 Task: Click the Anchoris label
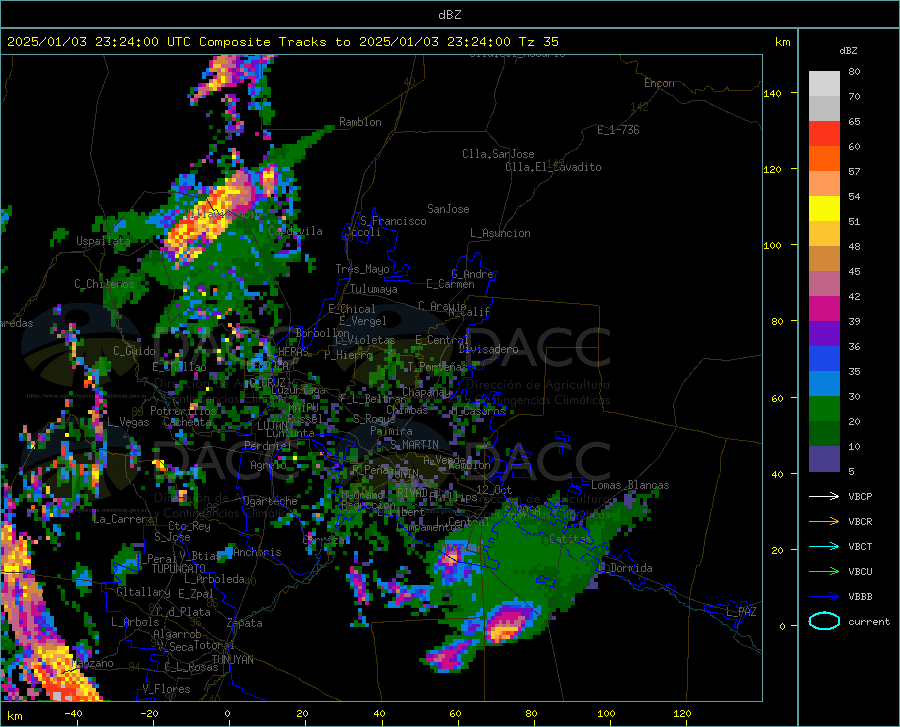click(257, 553)
